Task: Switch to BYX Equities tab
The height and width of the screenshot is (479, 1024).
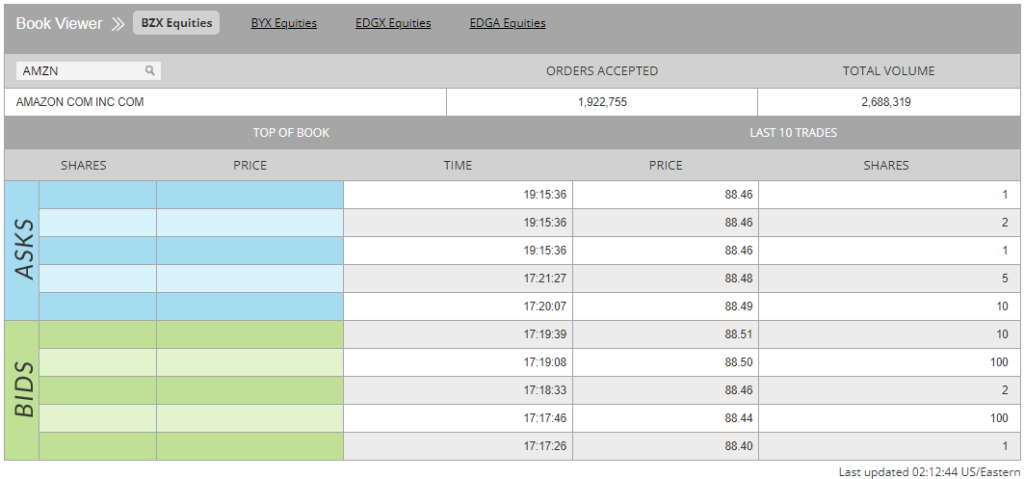Action: 283,23
